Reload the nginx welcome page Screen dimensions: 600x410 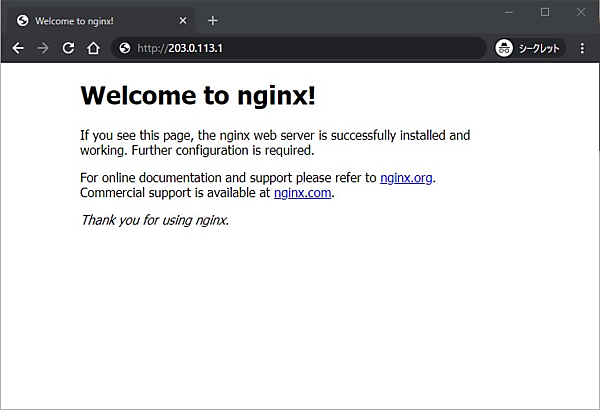pyautogui.click(x=68, y=48)
